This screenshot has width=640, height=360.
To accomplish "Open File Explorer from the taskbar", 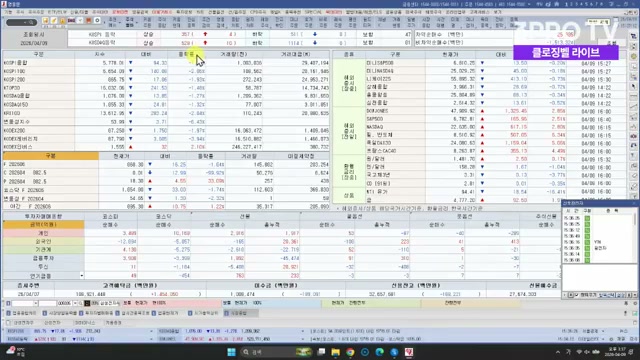I will 336,352.
